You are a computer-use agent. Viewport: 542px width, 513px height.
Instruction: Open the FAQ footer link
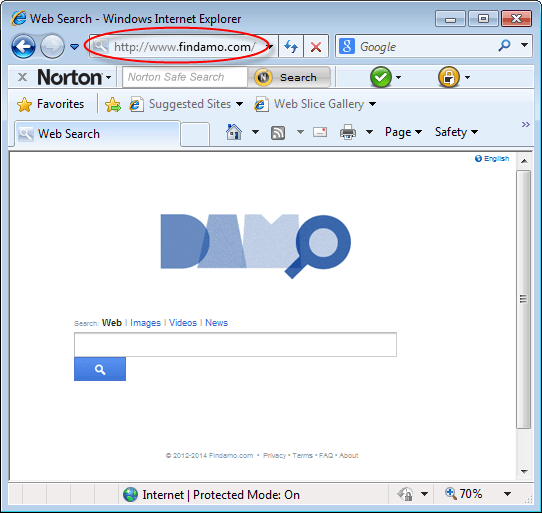326,456
